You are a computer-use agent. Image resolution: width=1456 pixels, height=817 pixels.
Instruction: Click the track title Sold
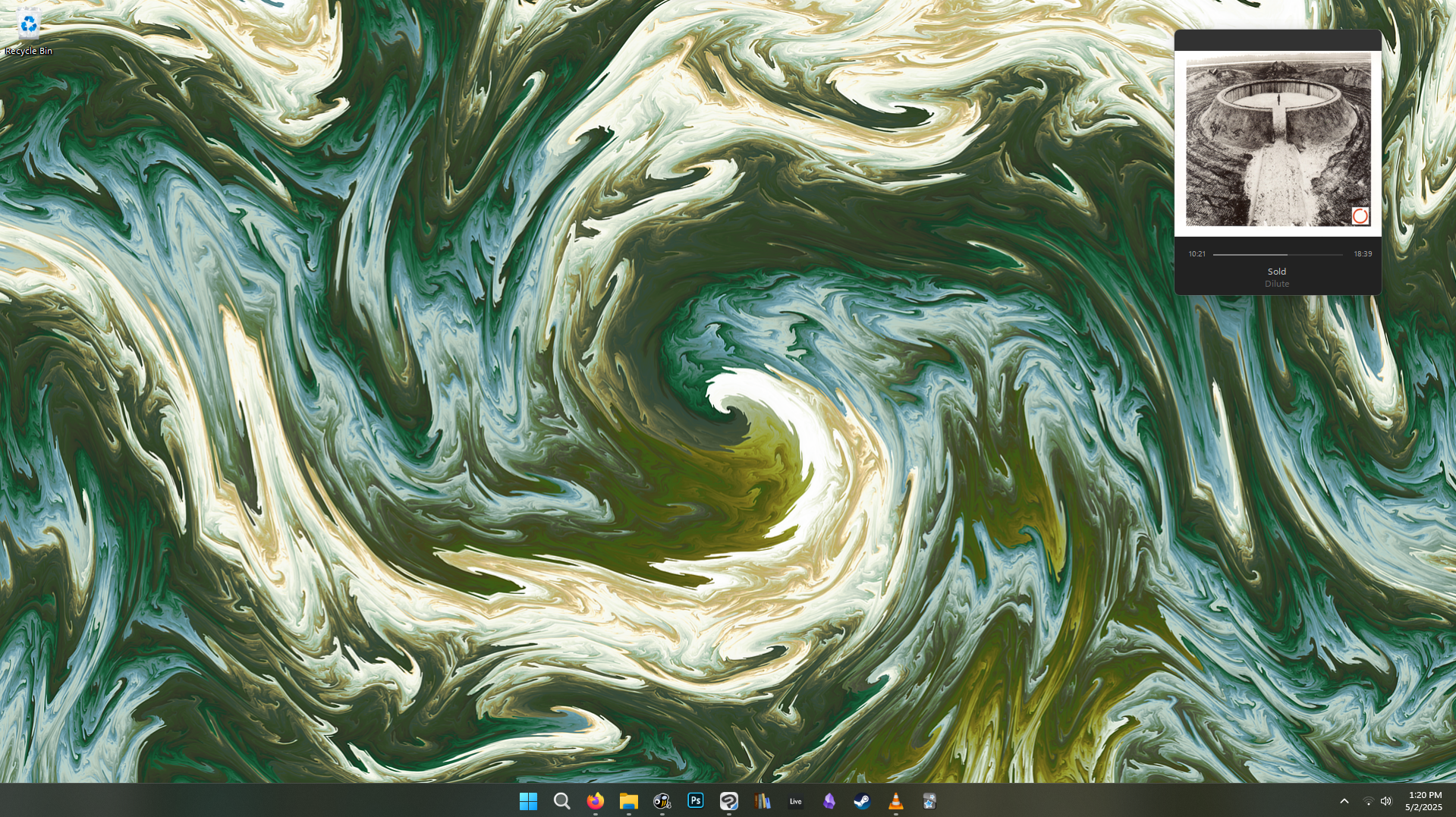(x=1277, y=272)
